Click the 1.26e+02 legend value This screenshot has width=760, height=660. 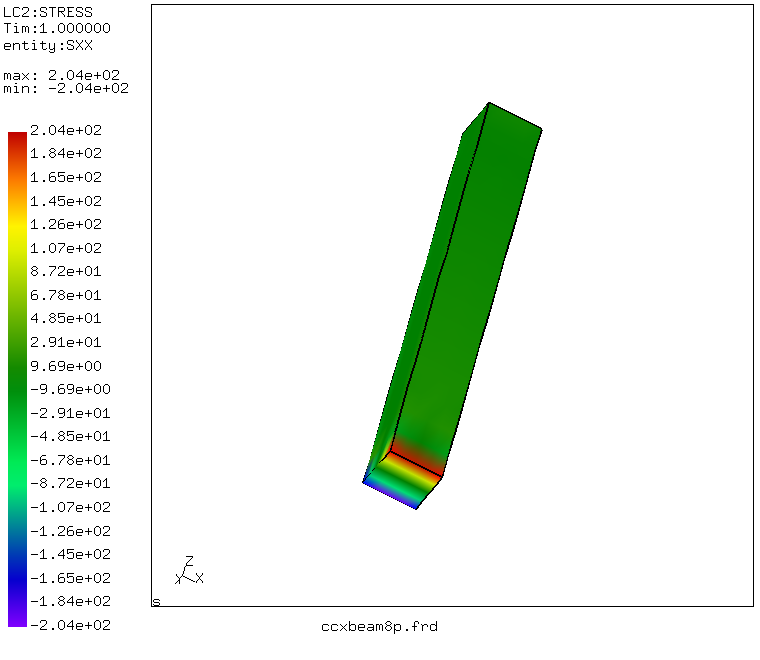pos(66,224)
